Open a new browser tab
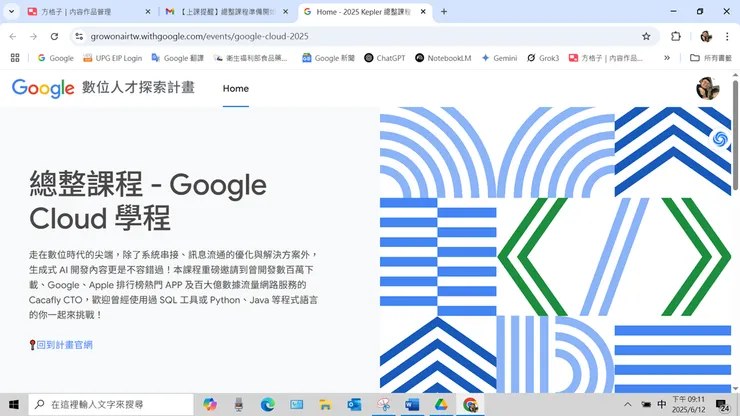The image size is (740, 416). (444, 12)
